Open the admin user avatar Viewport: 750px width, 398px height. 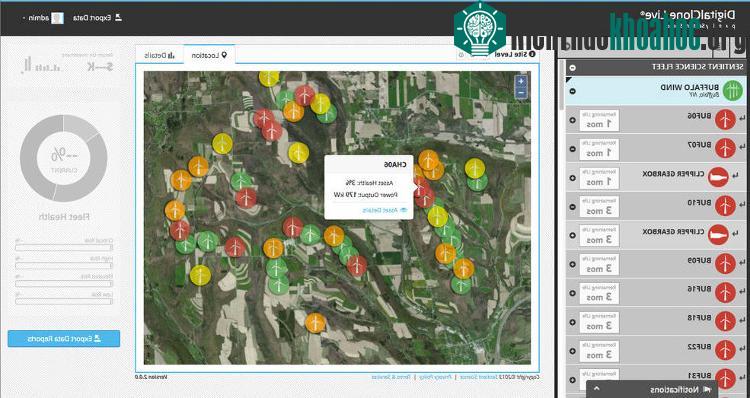pyautogui.click(x=57, y=18)
